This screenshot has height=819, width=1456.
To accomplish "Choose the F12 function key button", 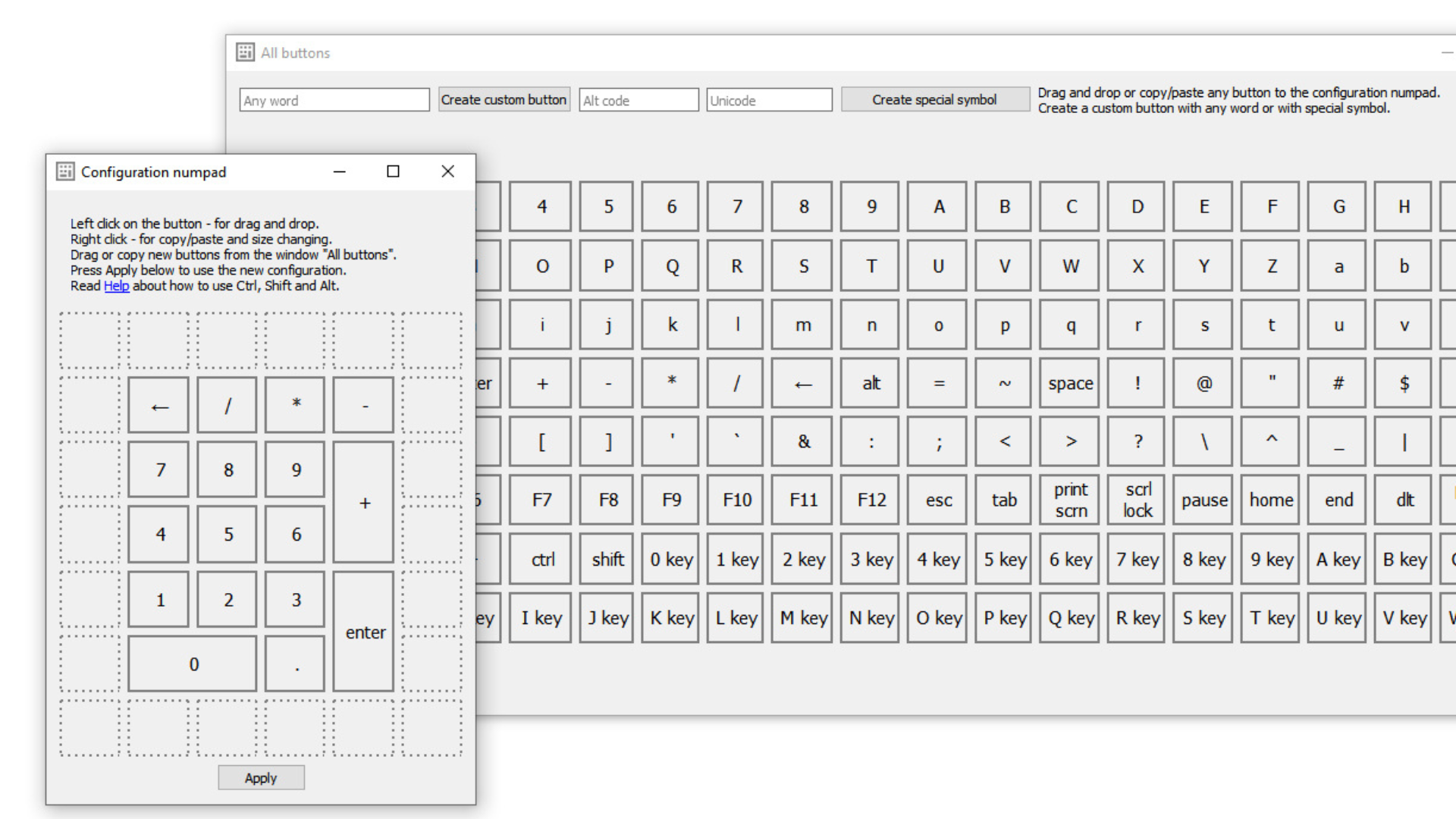I will (x=871, y=500).
